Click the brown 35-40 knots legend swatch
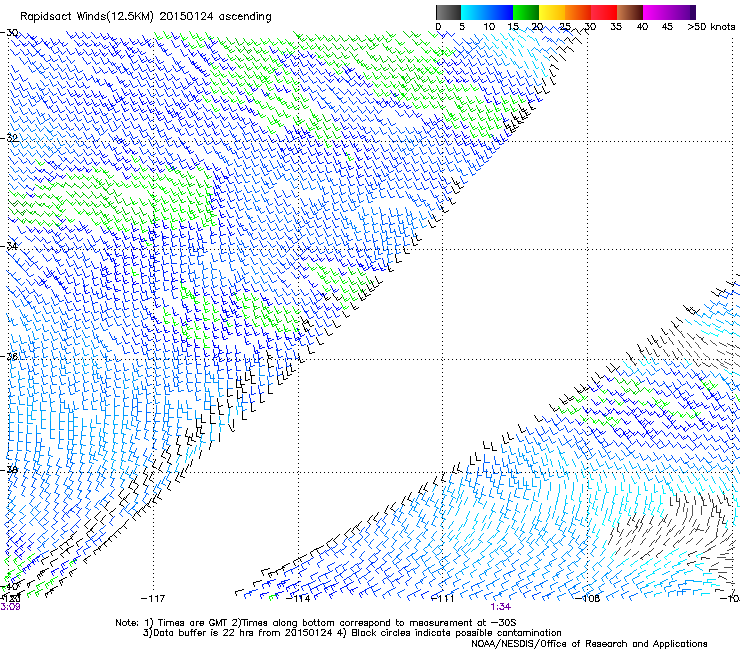Viewport: 740px width, 650px height. pyautogui.click(x=630, y=12)
